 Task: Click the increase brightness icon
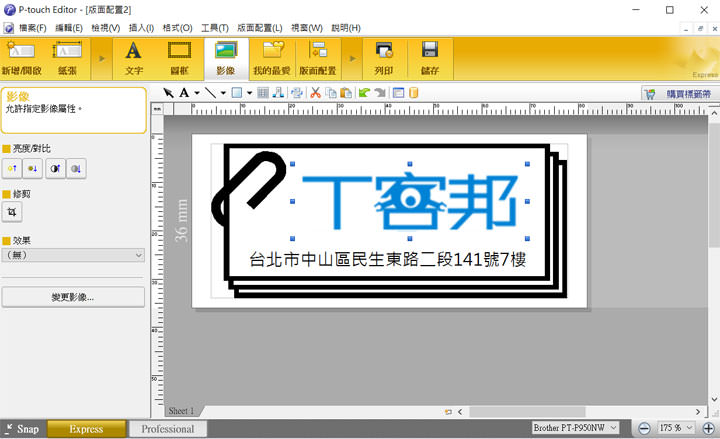(x=12, y=168)
